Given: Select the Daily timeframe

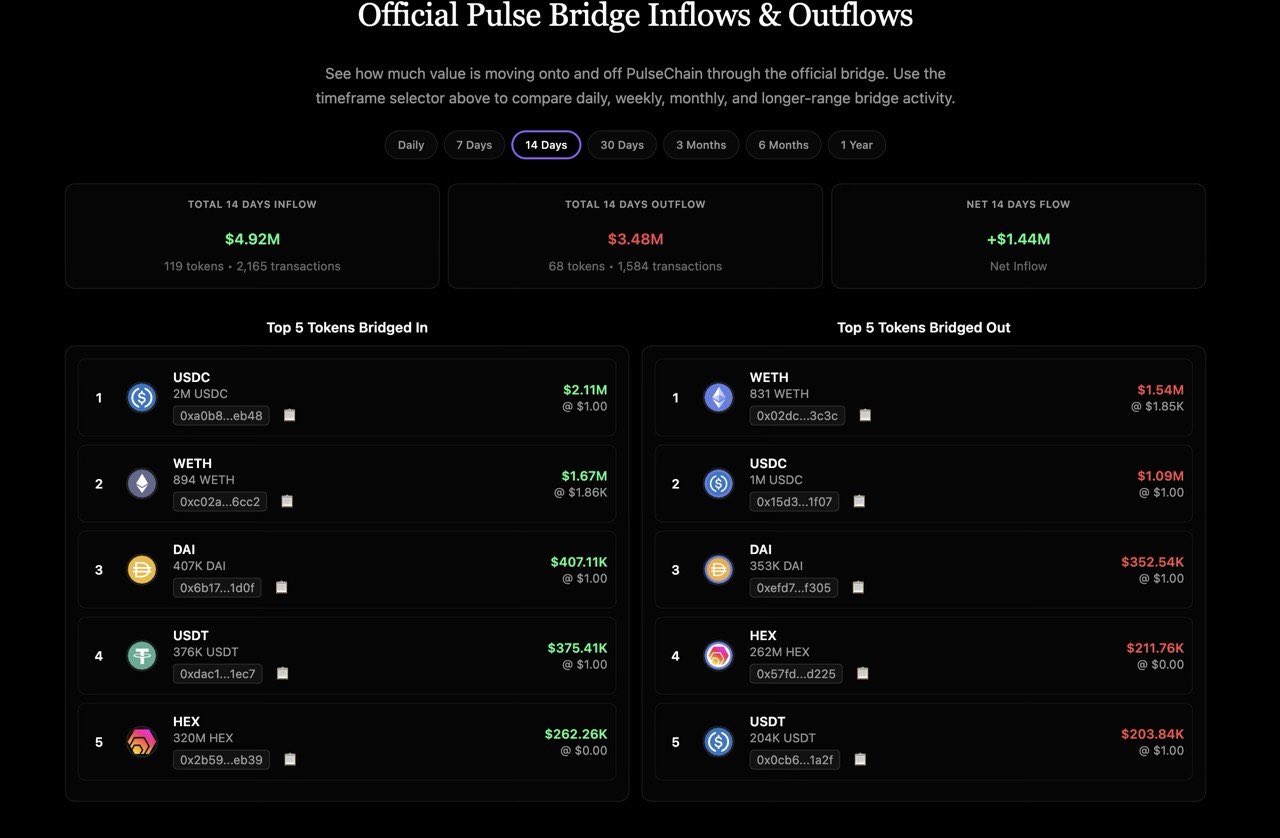Looking at the screenshot, I should pos(411,145).
